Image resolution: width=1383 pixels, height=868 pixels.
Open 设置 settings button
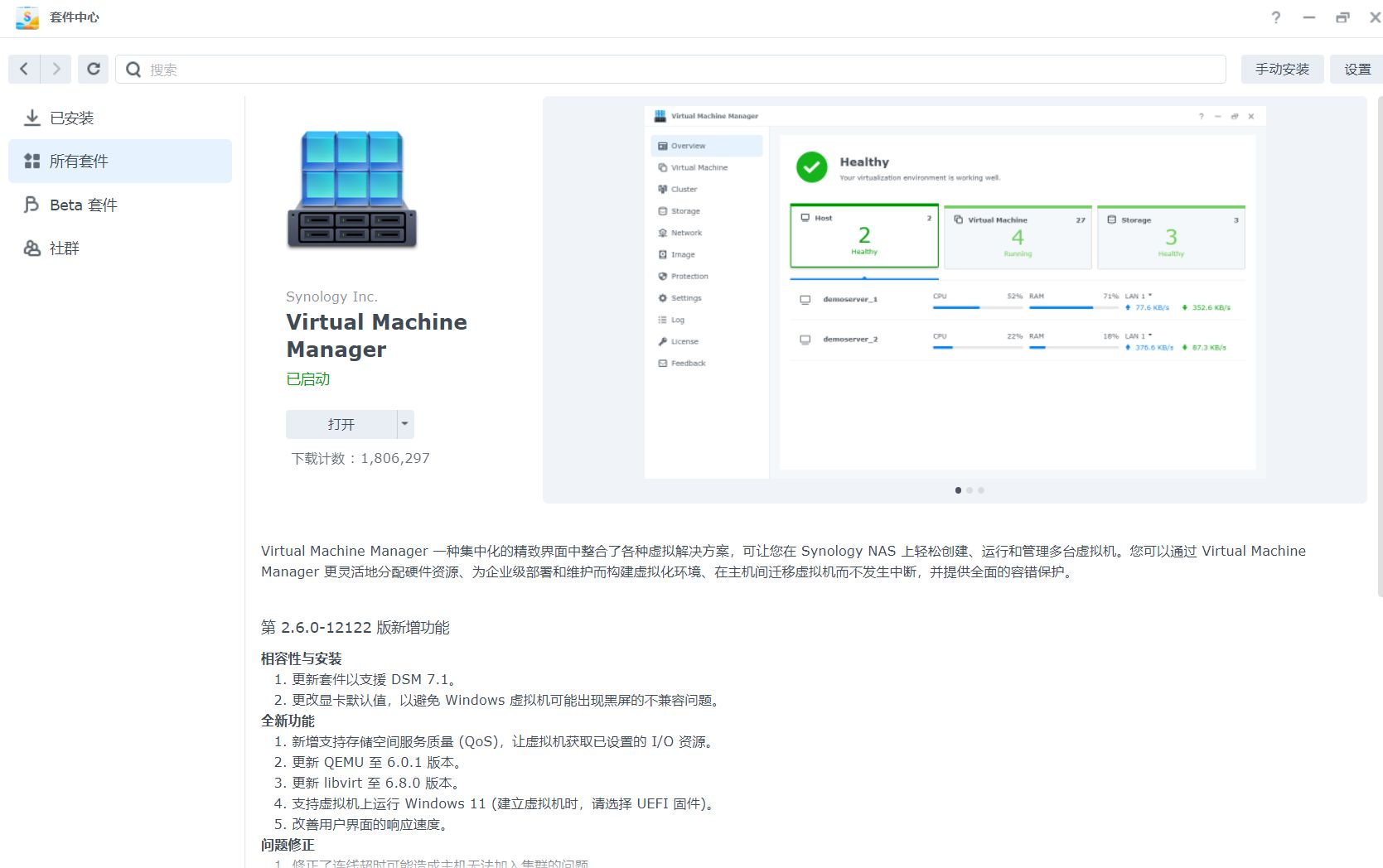[1356, 70]
